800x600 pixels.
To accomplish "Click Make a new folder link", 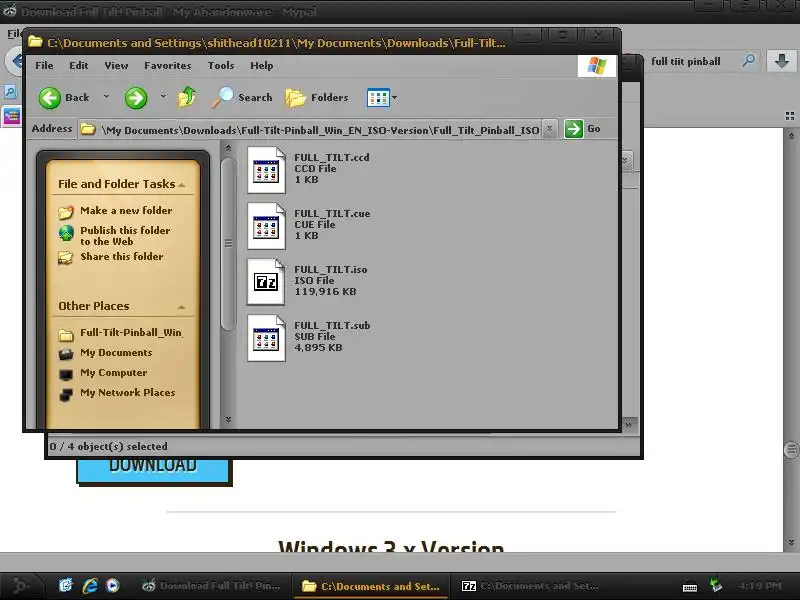I will pyautogui.click(x=126, y=210).
